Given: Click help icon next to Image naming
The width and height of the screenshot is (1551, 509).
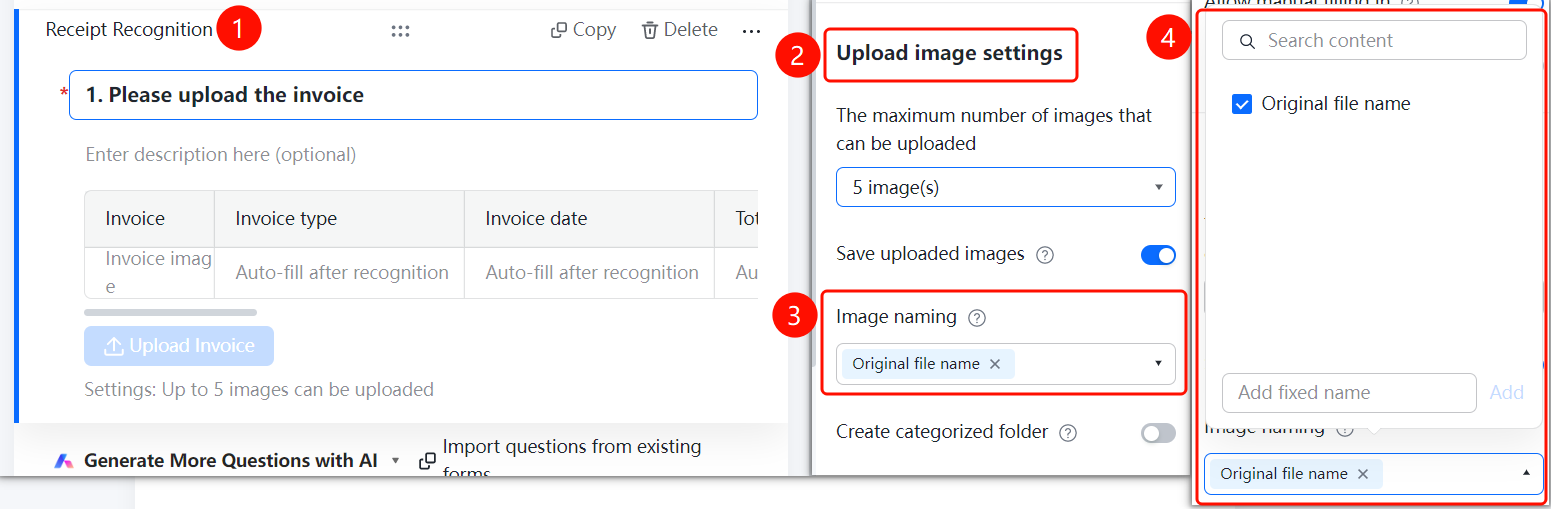Looking at the screenshot, I should [978, 318].
